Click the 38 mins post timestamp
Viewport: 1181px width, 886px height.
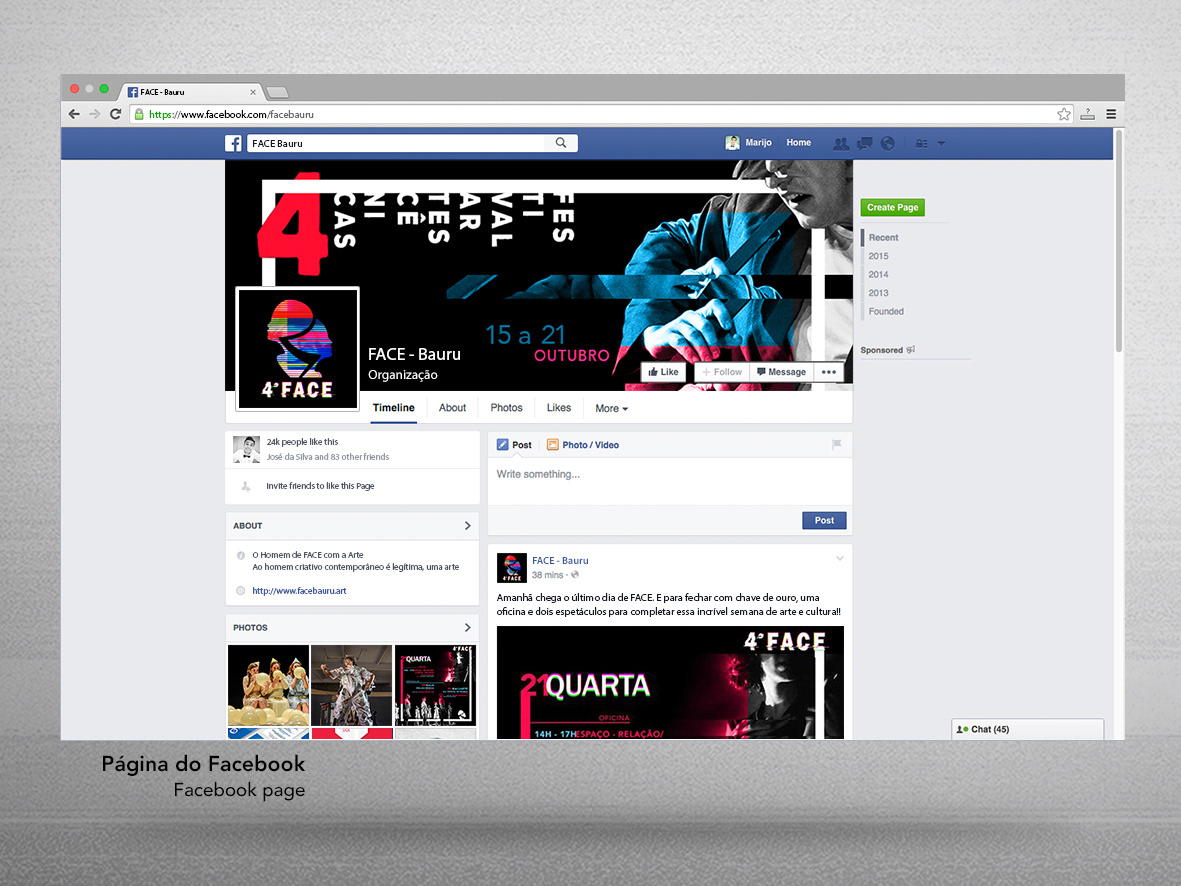pyautogui.click(x=548, y=575)
